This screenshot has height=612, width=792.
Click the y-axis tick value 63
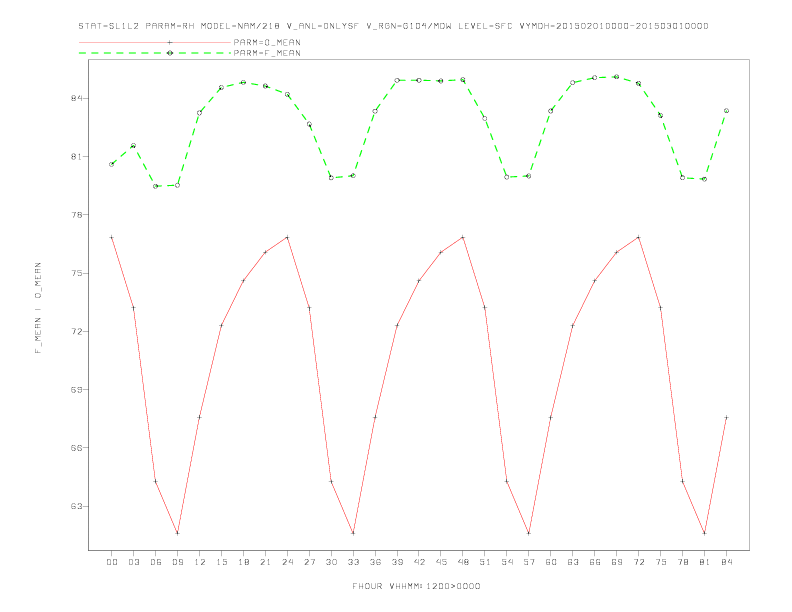point(76,506)
